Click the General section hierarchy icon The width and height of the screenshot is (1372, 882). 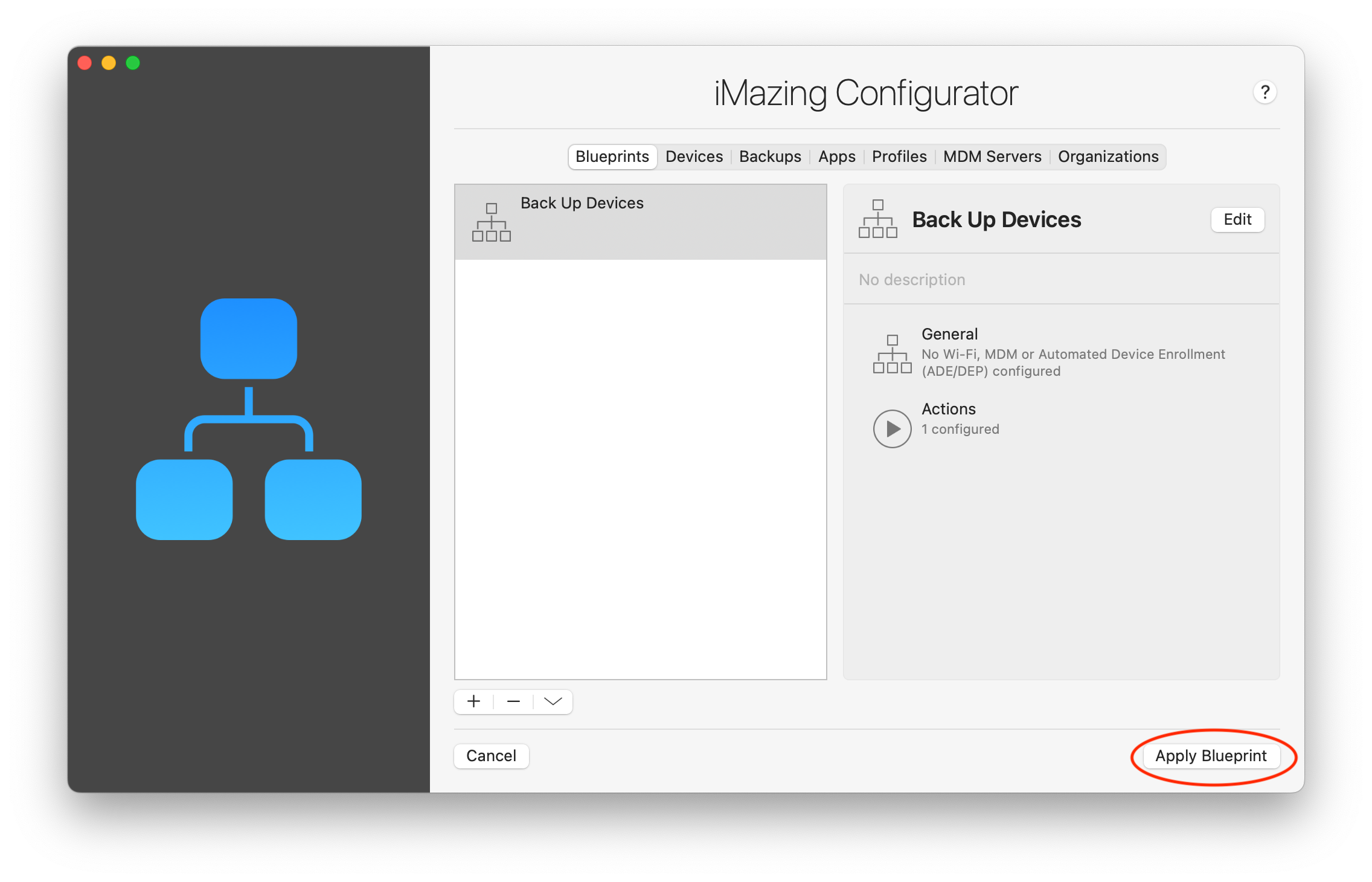pyautogui.click(x=892, y=354)
